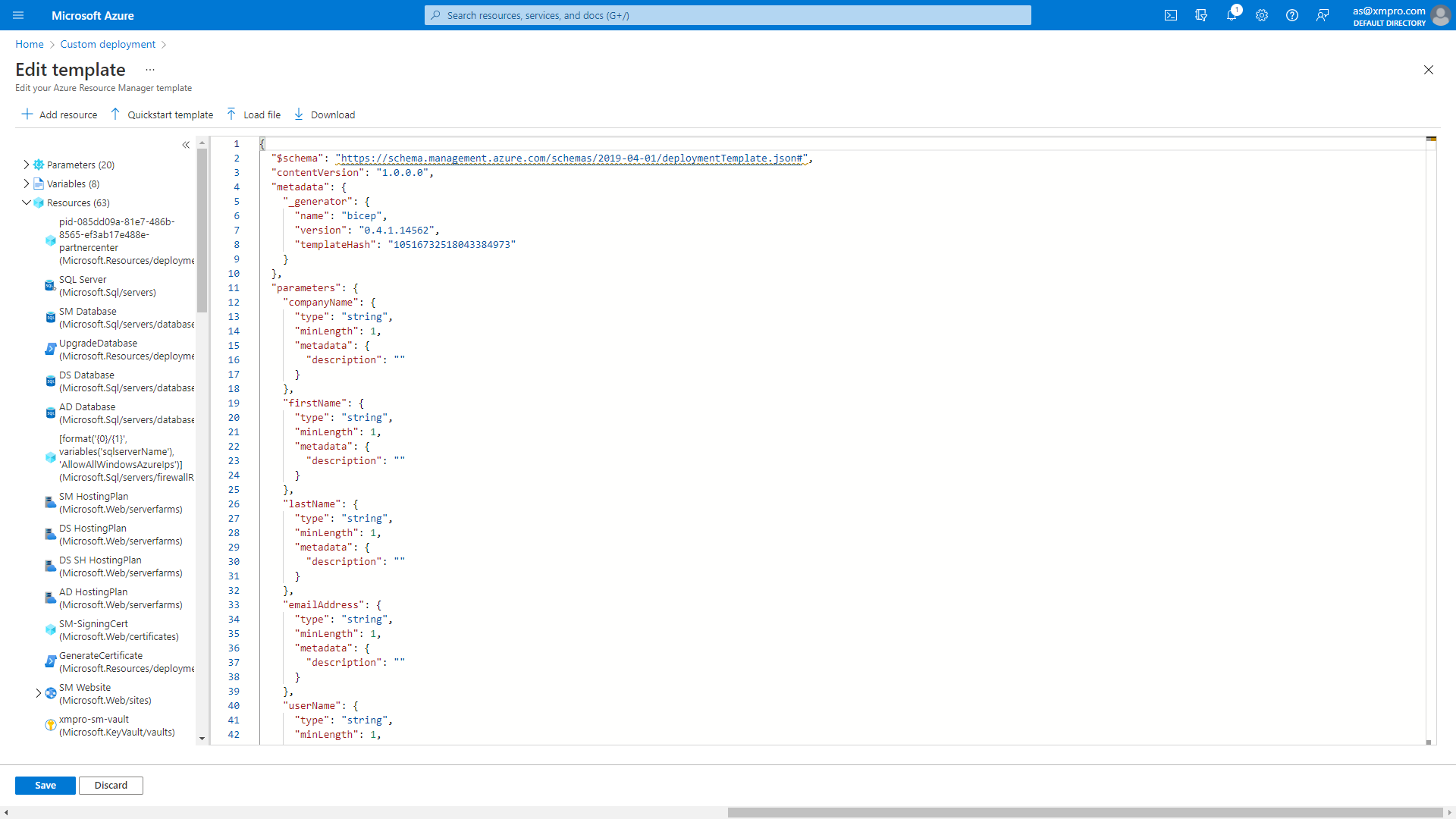Open the Directories and subscriptions filter icon
This screenshot has width=1456, height=819.
click(1201, 15)
